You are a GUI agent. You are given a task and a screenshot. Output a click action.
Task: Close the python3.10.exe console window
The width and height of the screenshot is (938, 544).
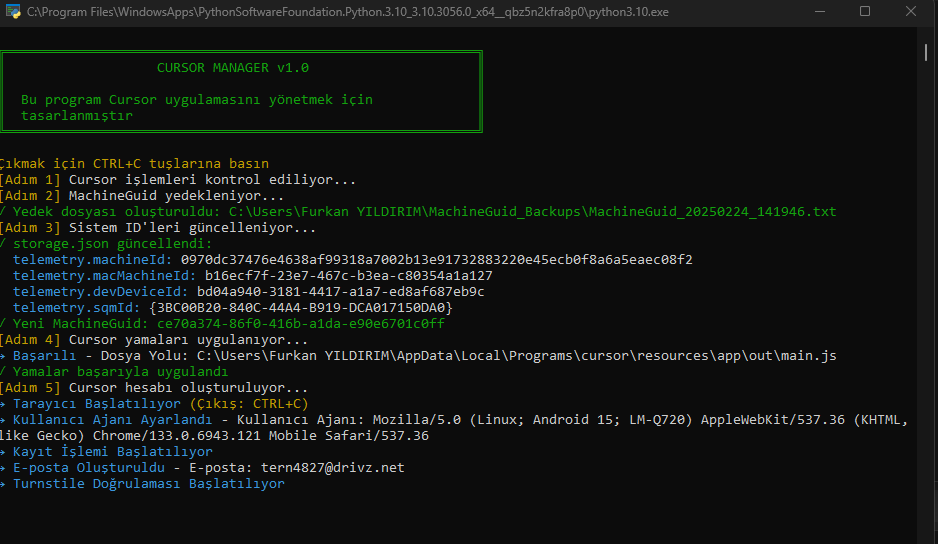[x=910, y=11]
